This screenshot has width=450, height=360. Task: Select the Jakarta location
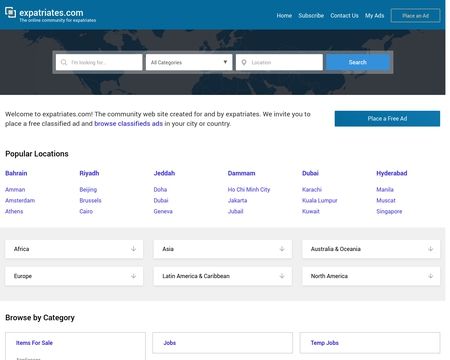pos(237,201)
